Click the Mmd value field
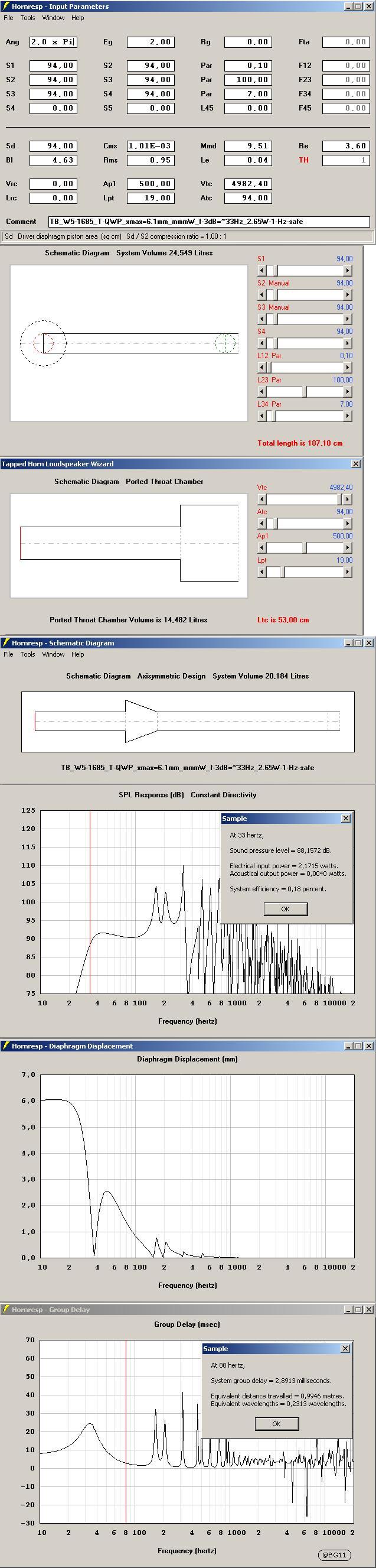376x1568 pixels. [248, 146]
